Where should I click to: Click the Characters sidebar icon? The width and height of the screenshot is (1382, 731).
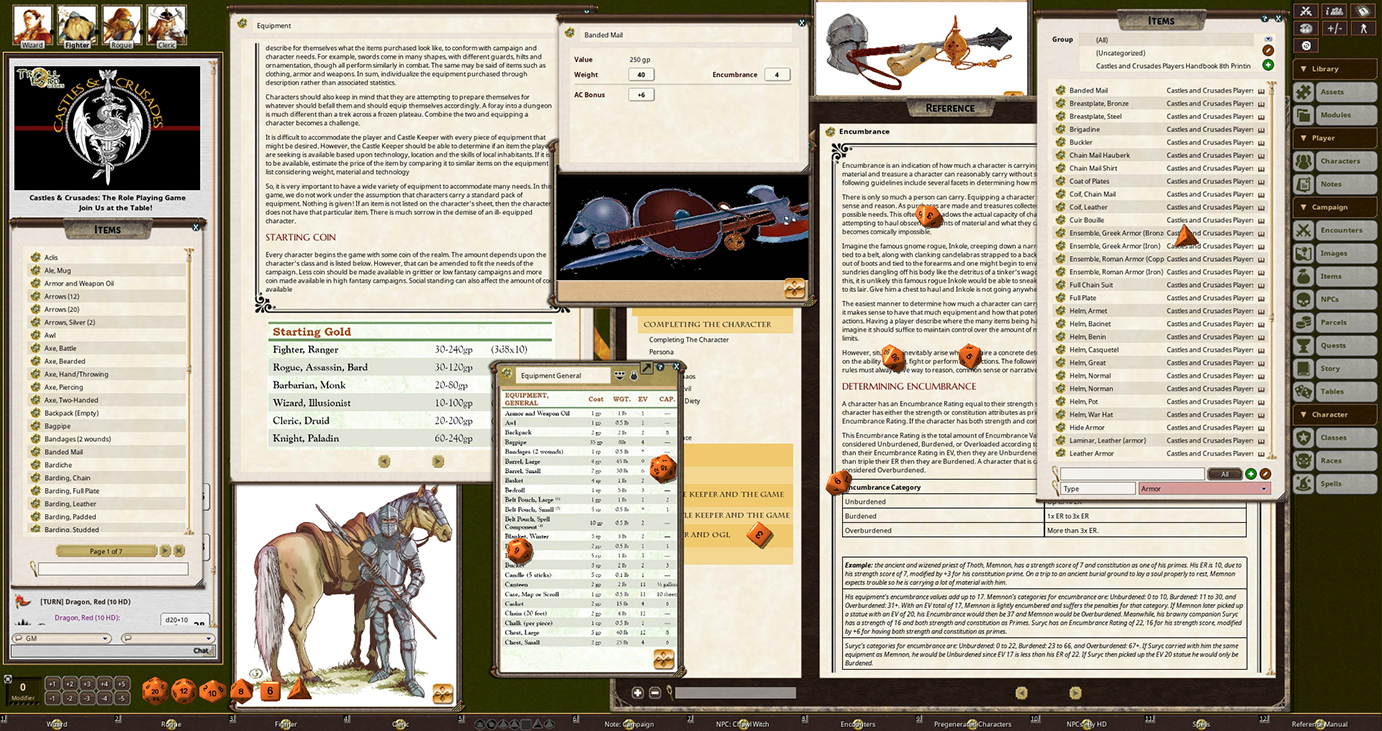(1304, 161)
